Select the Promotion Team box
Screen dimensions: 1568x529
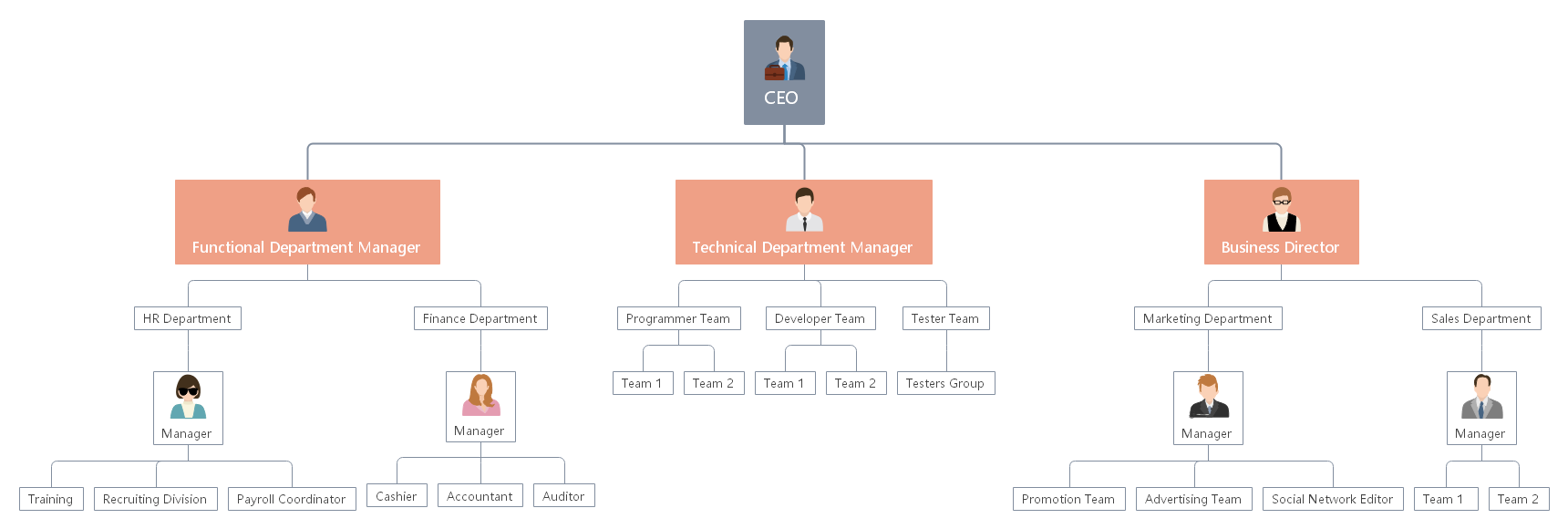click(1068, 499)
